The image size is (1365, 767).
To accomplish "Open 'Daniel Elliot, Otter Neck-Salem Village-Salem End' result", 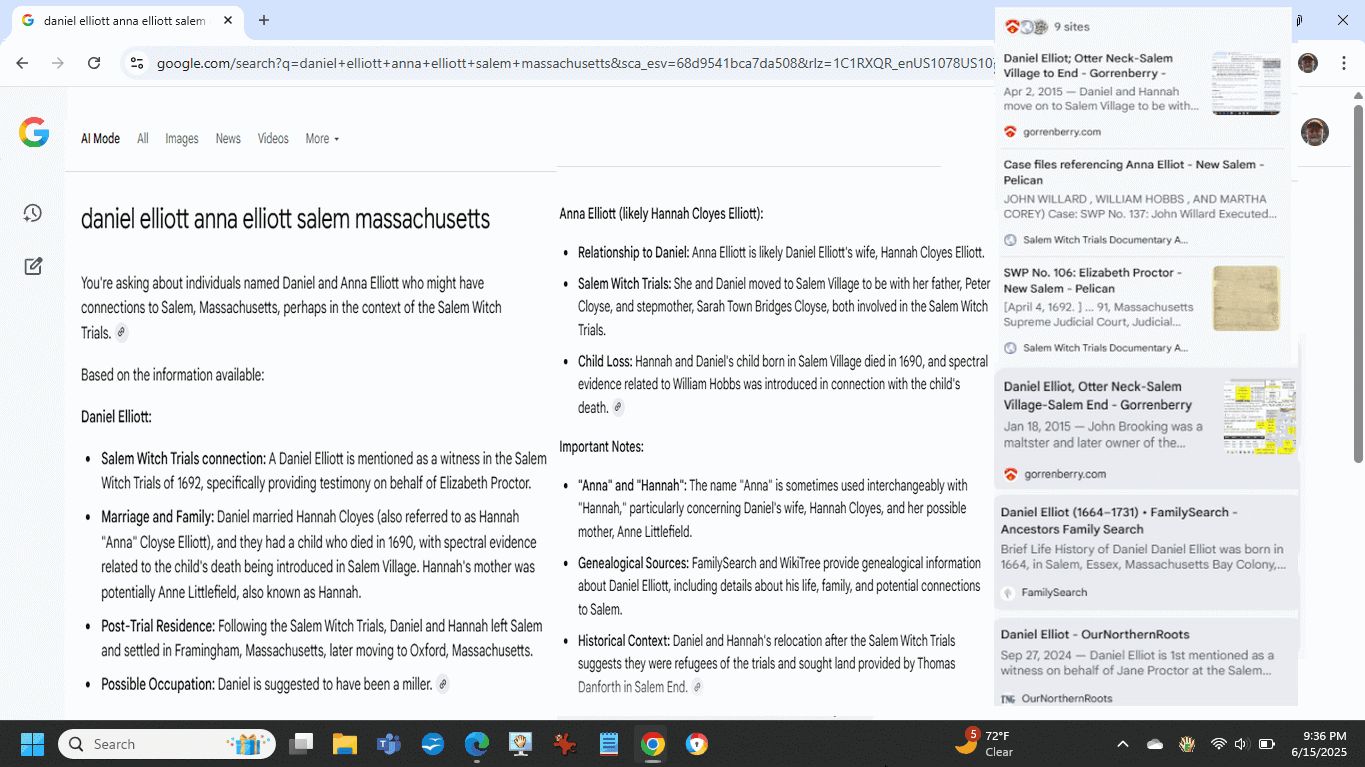I will click(1098, 396).
